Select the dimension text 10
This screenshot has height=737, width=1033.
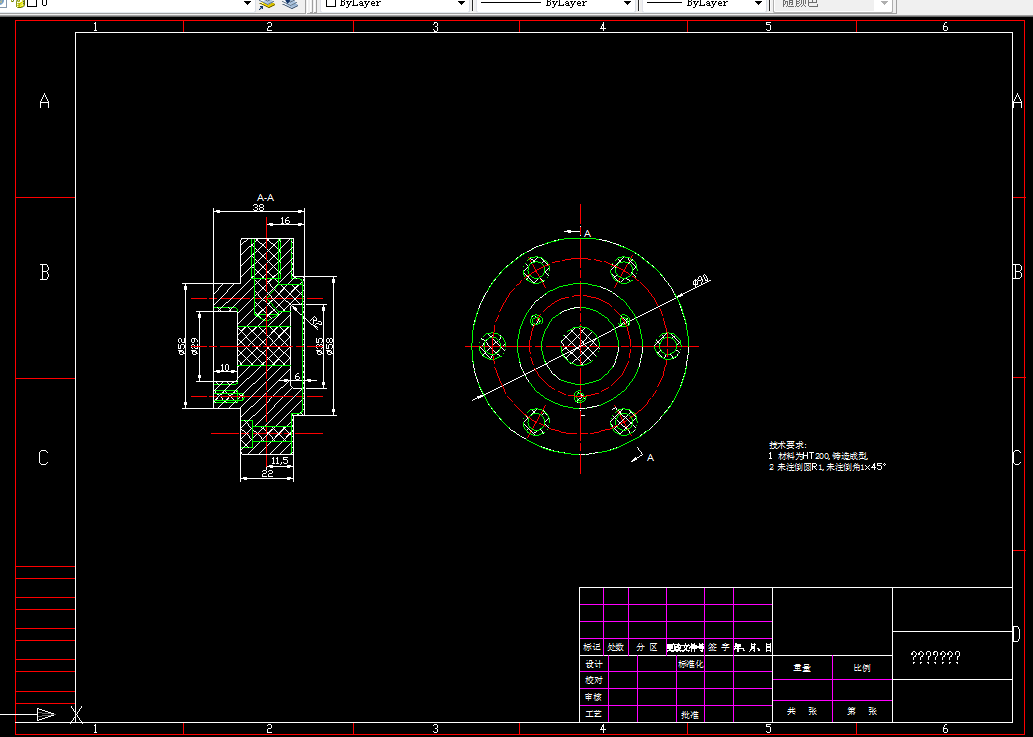pos(225,368)
